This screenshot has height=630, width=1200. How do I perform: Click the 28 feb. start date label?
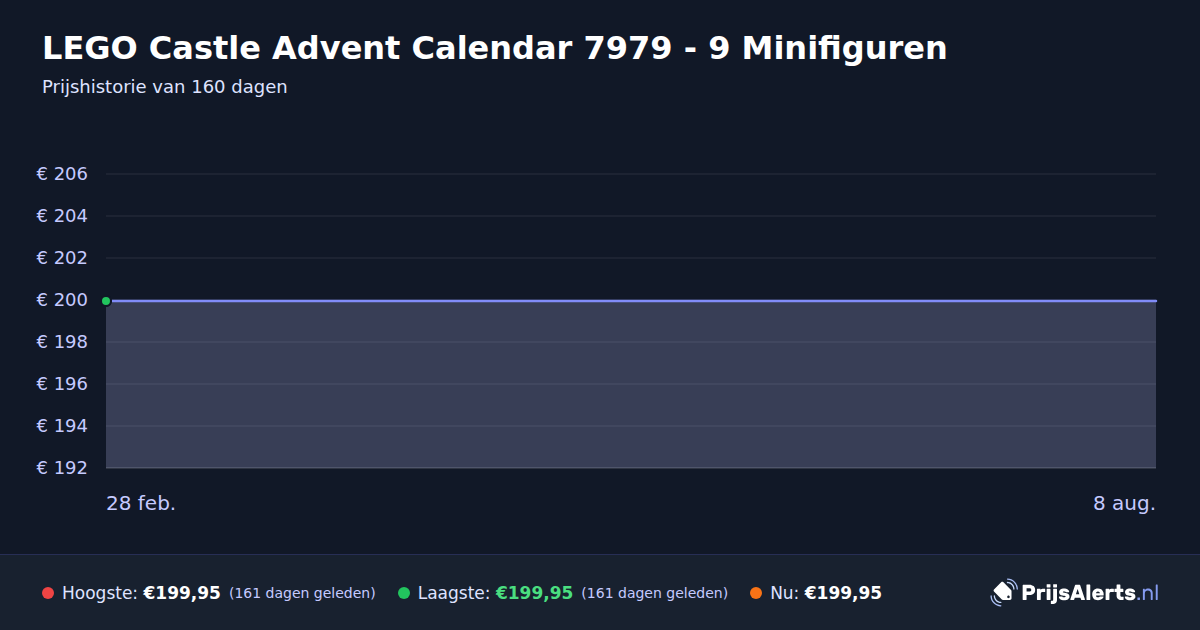tap(141, 503)
